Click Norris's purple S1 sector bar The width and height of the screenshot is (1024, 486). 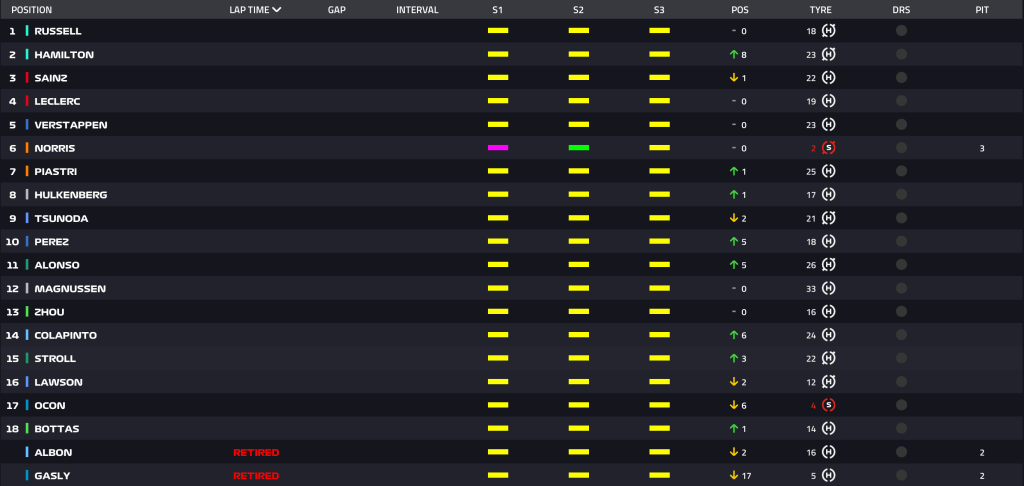point(498,148)
